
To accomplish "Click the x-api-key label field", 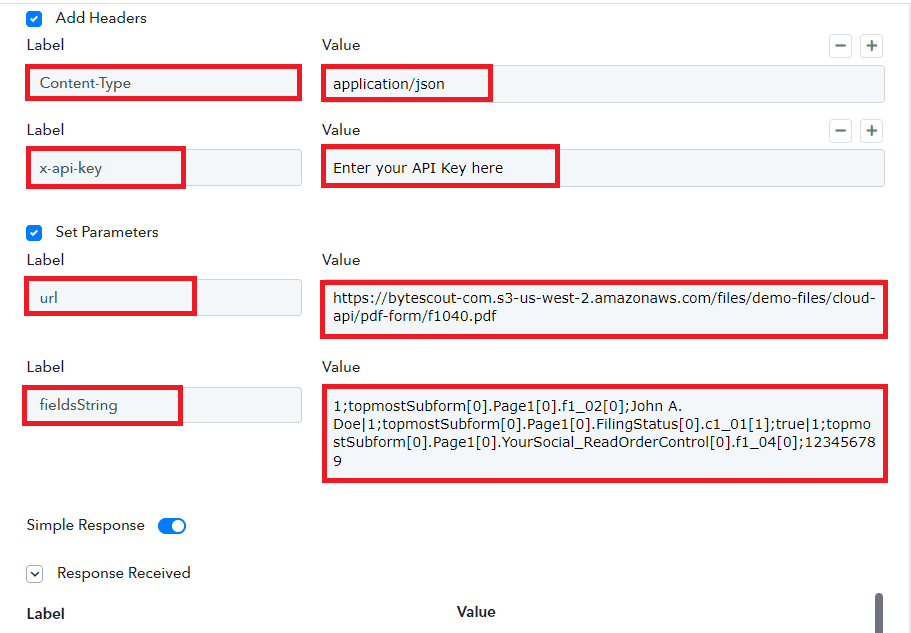I will pos(105,167).
